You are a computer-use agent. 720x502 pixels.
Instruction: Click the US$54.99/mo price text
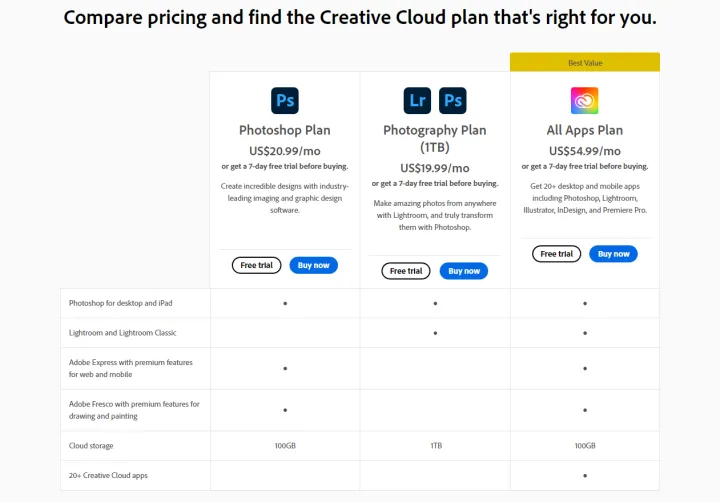[585, 151]
